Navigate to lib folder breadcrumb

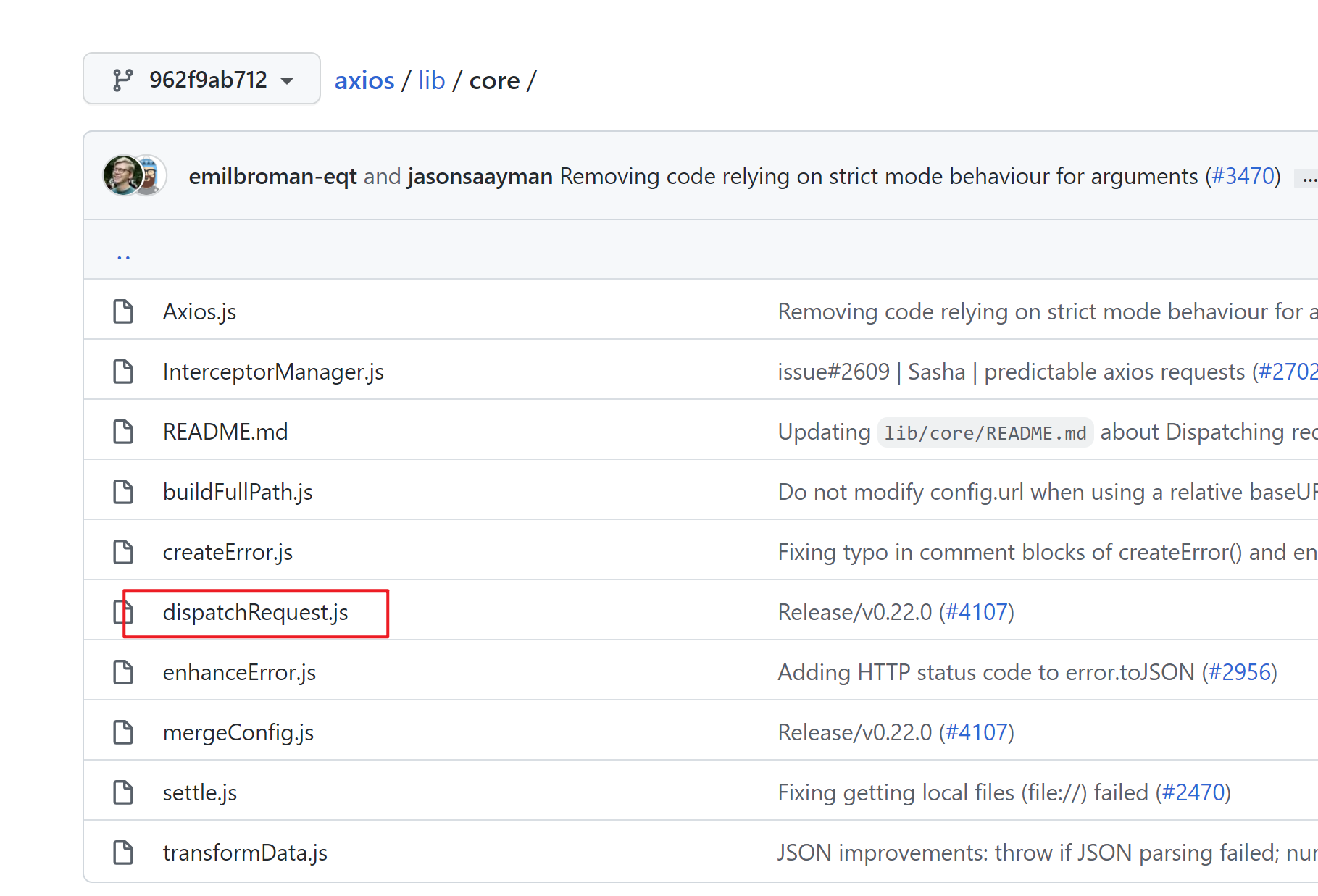(432, 80)
